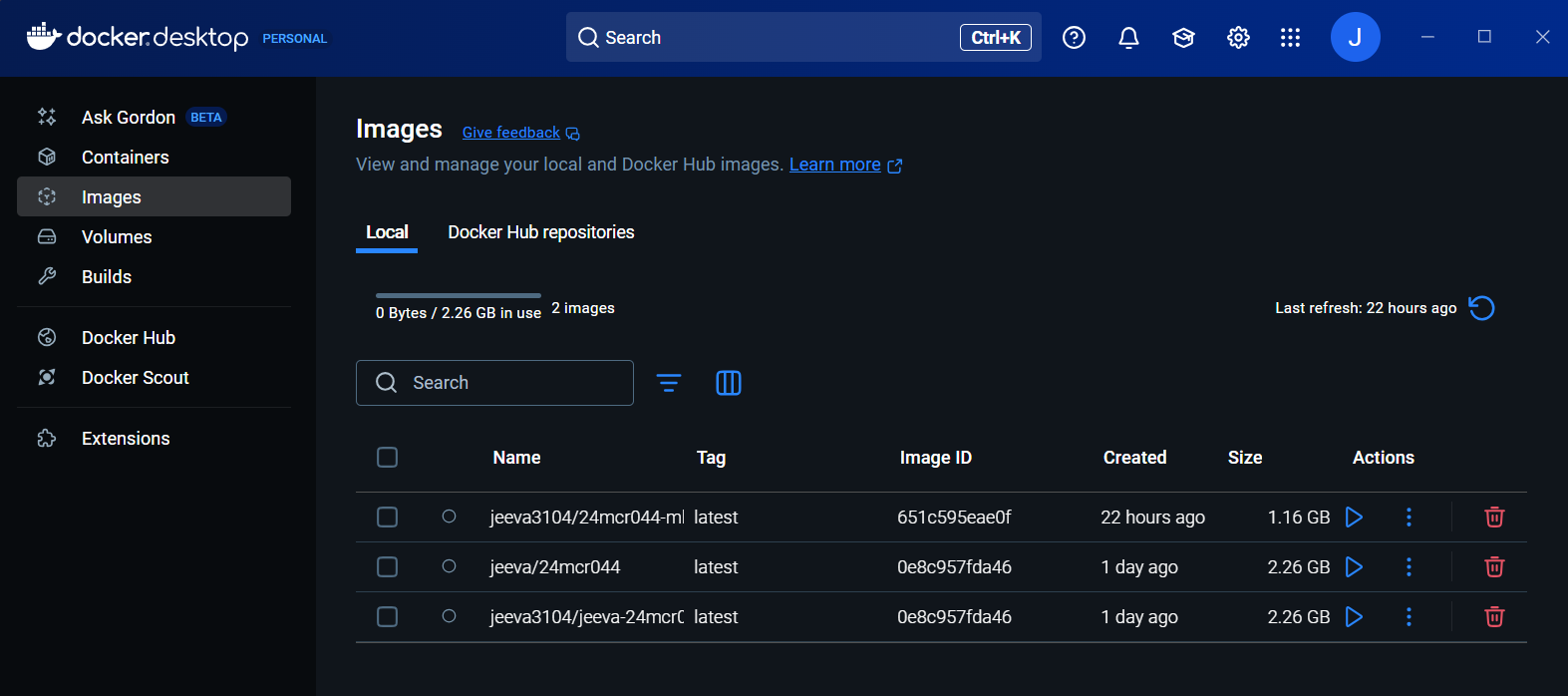This screenshot has height=696, width=1568.
Task: Select all images with header checkbox
Action: click(388, 458)
